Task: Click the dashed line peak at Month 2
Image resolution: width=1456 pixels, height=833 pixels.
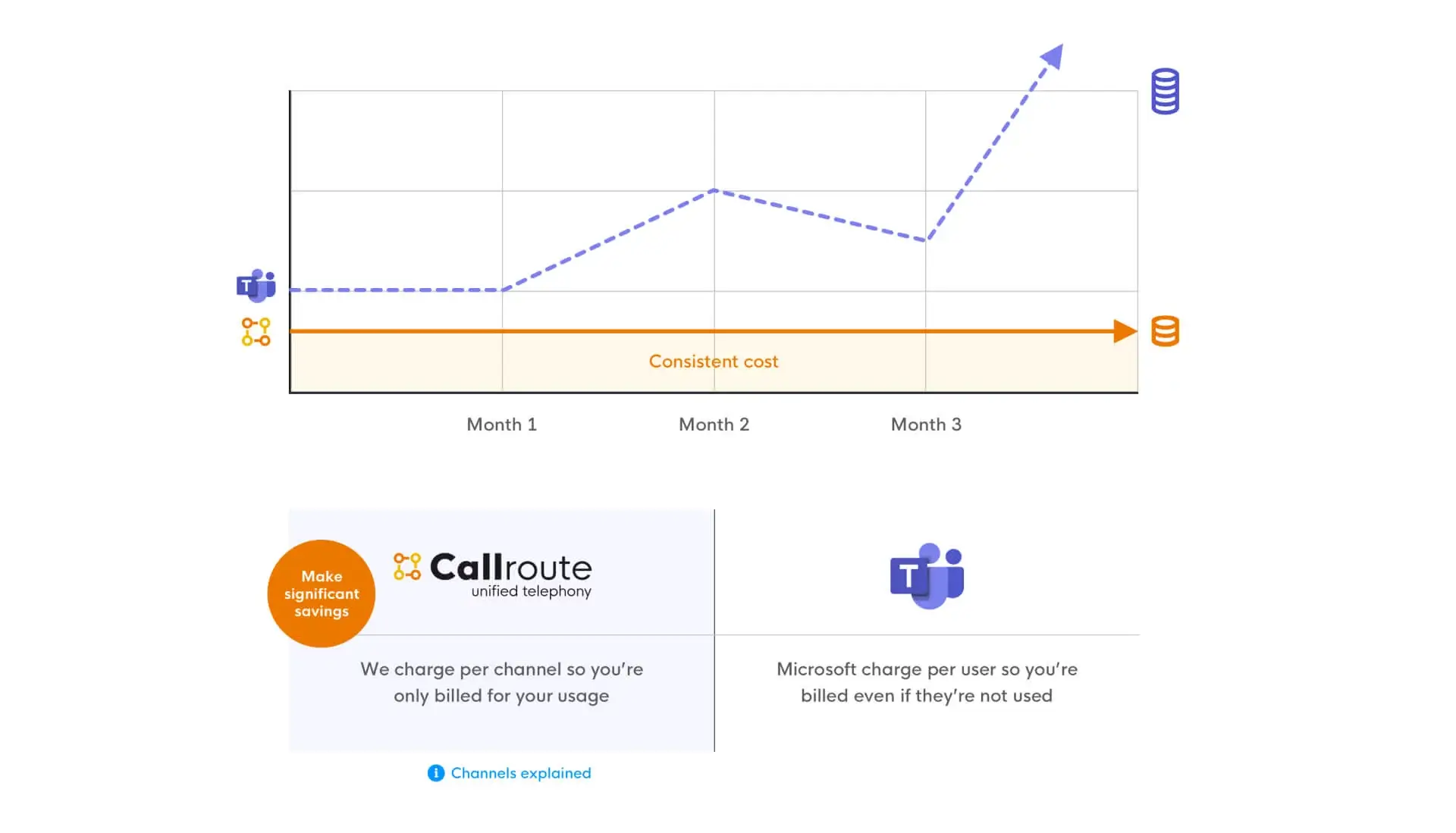Action: click(x=714, y=190)
